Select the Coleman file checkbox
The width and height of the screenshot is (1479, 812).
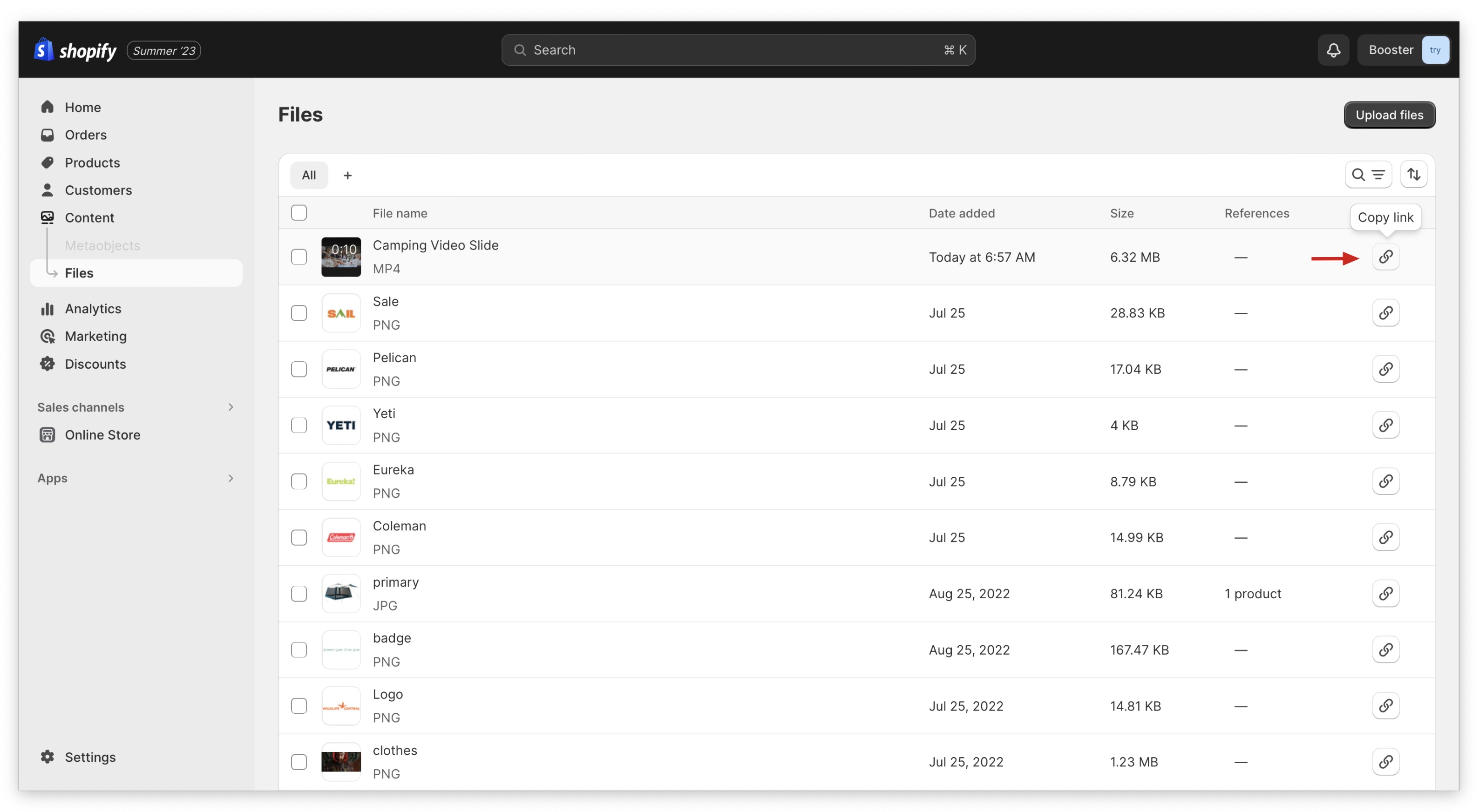coord(299,537)
